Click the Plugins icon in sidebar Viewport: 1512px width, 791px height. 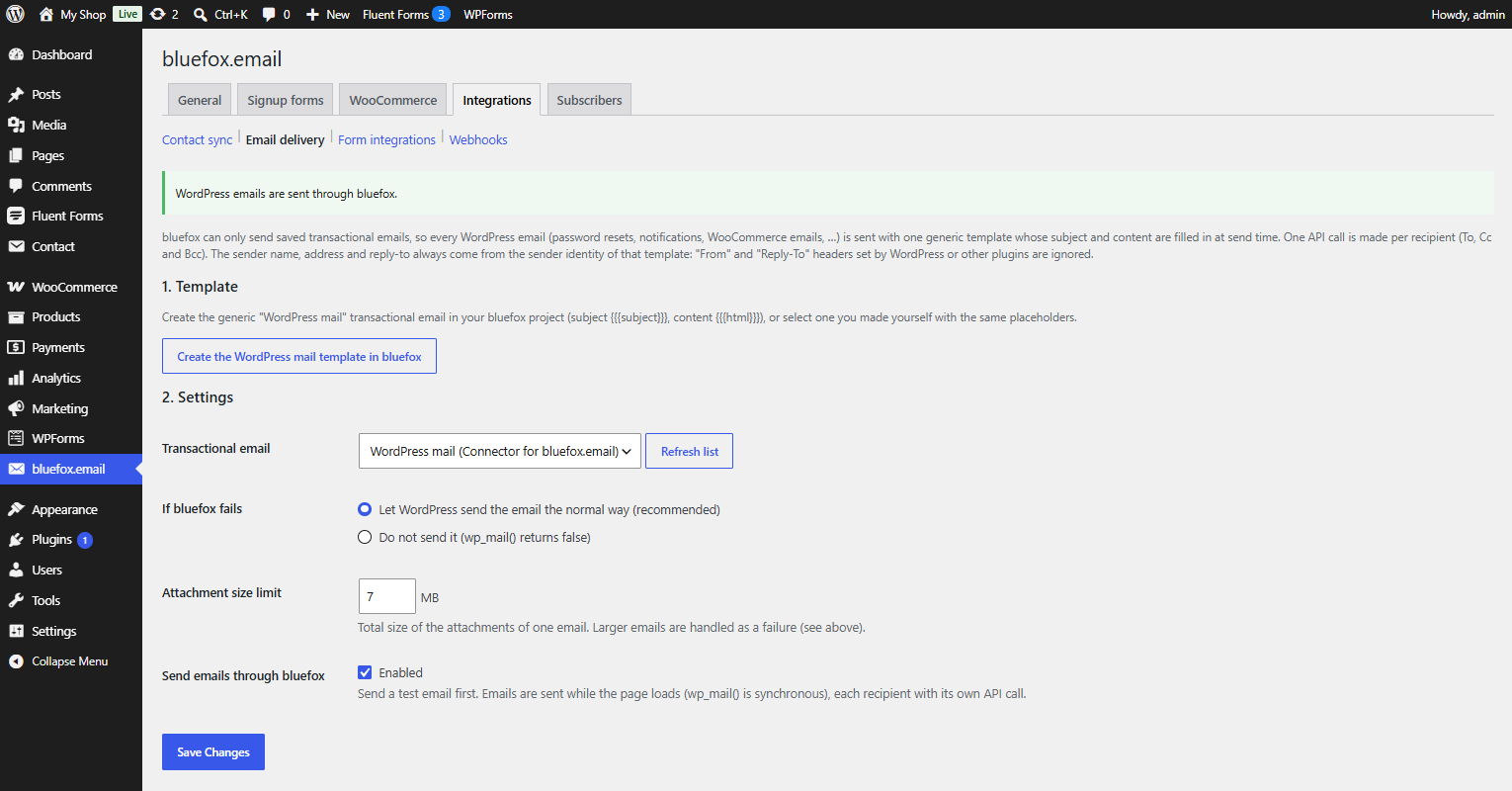coord(16,539)
